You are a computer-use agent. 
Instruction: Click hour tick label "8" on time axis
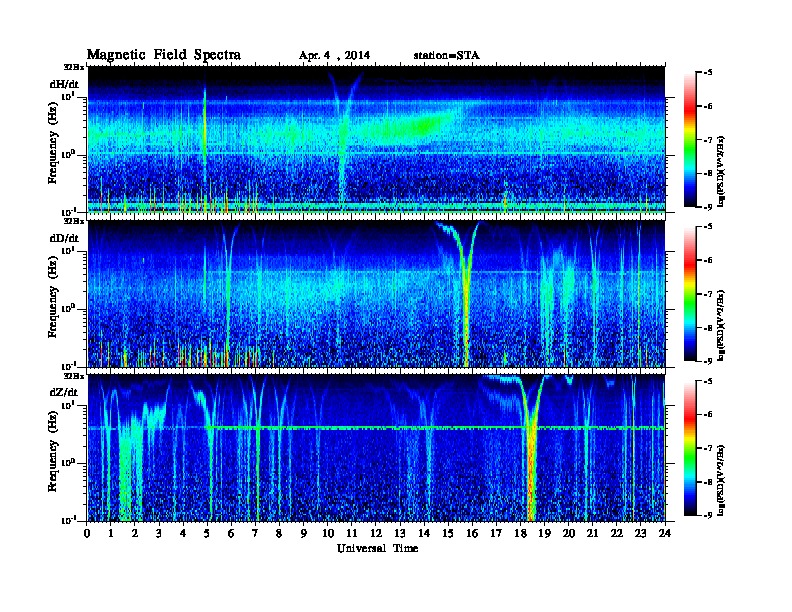[x=279, y=533]
